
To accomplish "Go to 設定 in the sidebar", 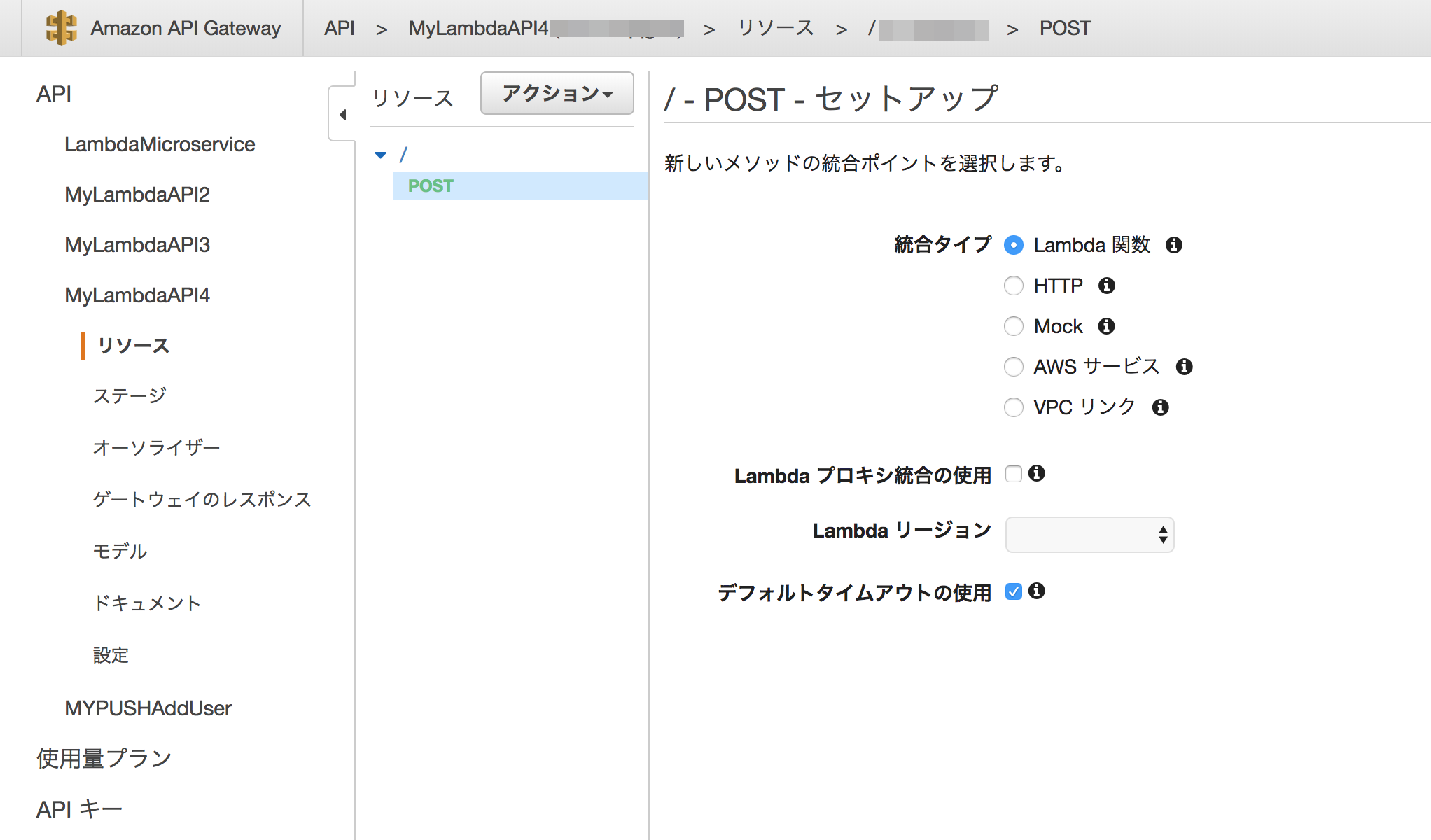I will click(111, 655).
